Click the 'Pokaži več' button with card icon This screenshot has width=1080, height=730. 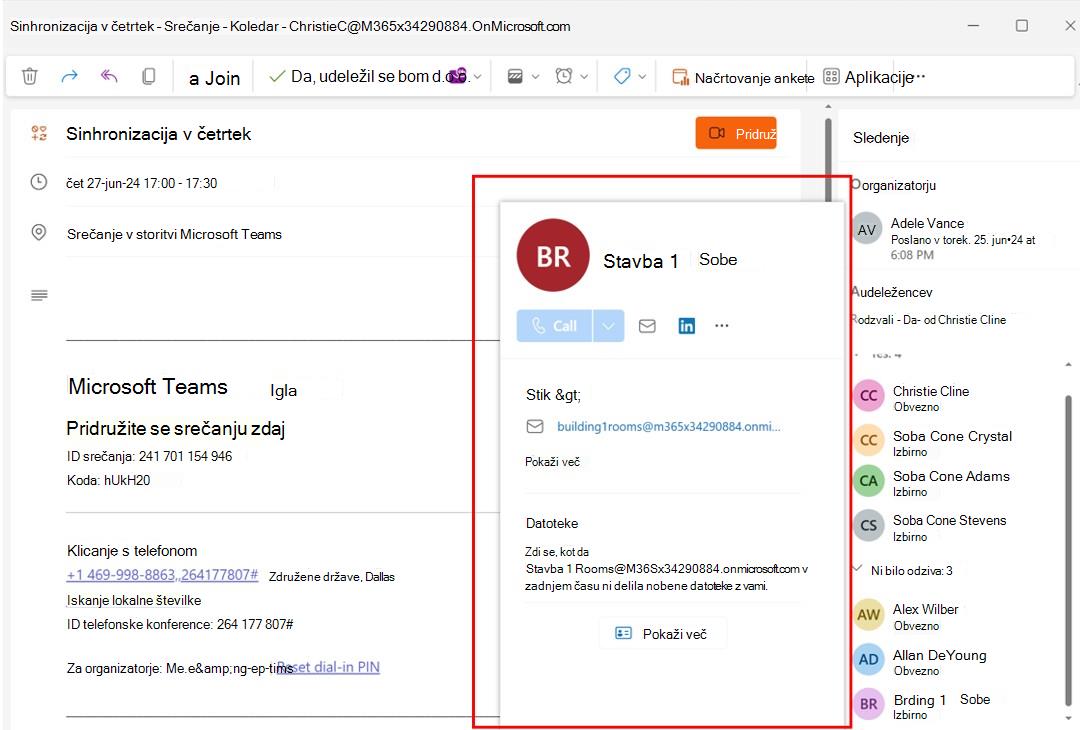coord(662,634)
